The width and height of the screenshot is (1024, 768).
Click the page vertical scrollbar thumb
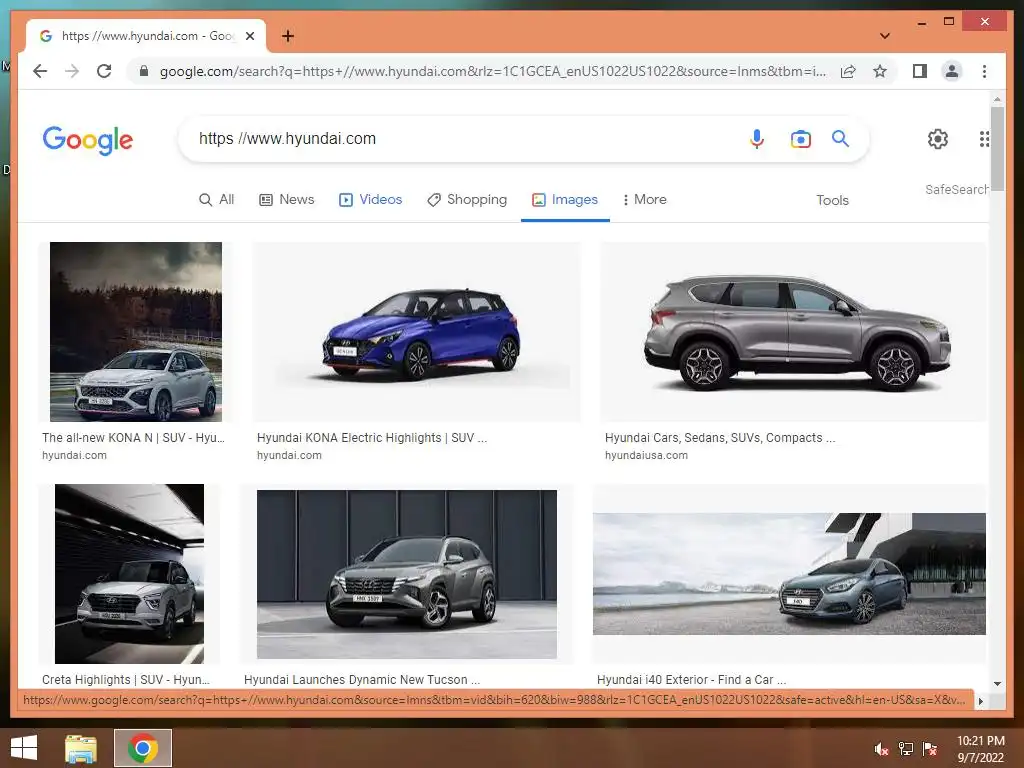point(997,148)
